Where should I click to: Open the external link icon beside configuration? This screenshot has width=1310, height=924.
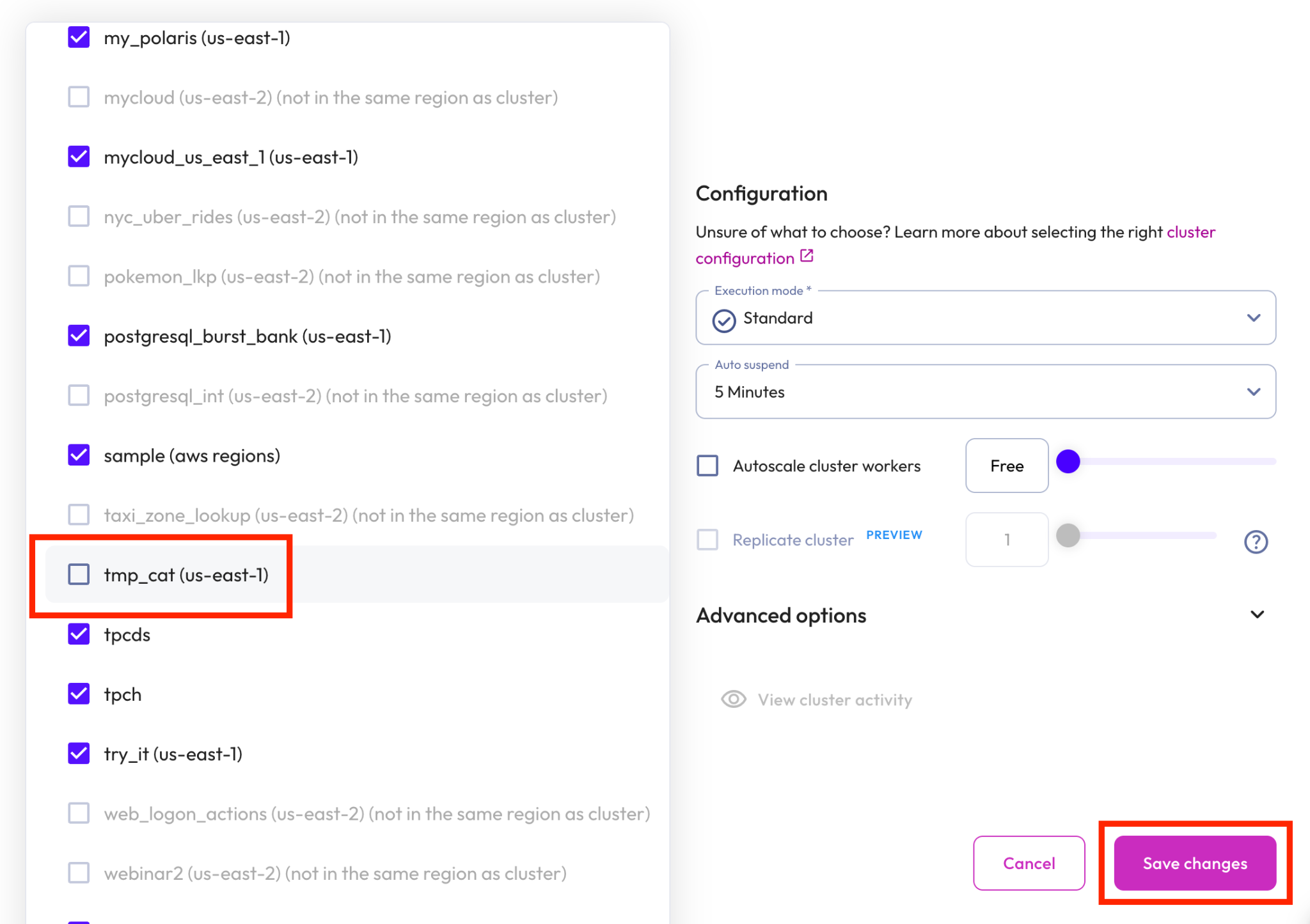807,256
